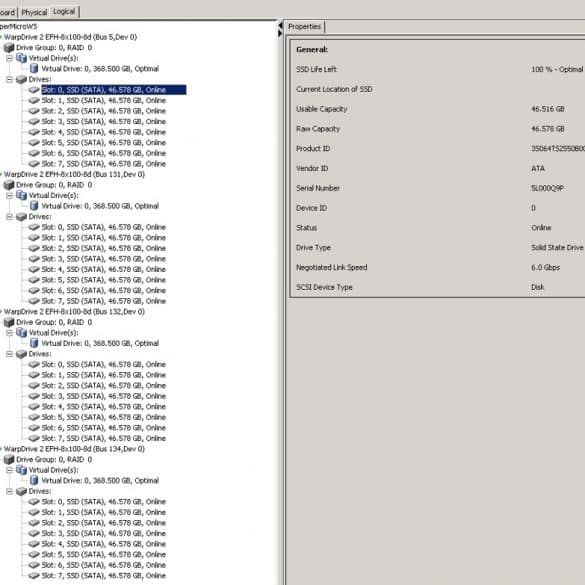Click the Drives folder icon under Bus 132
This screenshot has height=585, width=585.
point(22,354)
